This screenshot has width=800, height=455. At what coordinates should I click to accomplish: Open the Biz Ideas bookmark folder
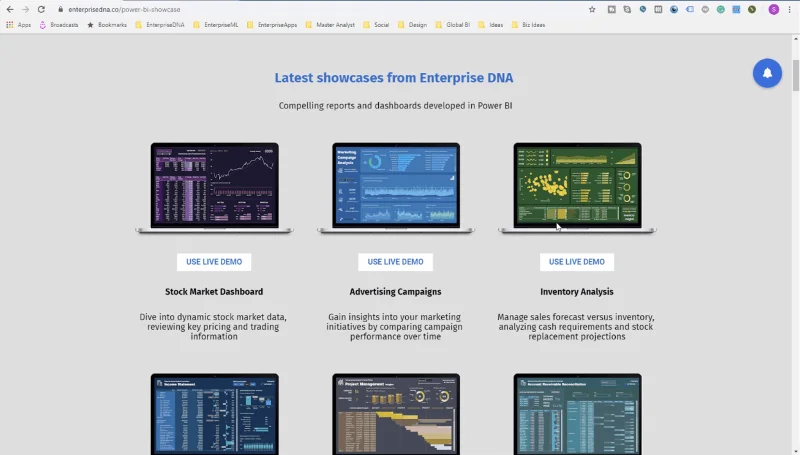point(528,24)
